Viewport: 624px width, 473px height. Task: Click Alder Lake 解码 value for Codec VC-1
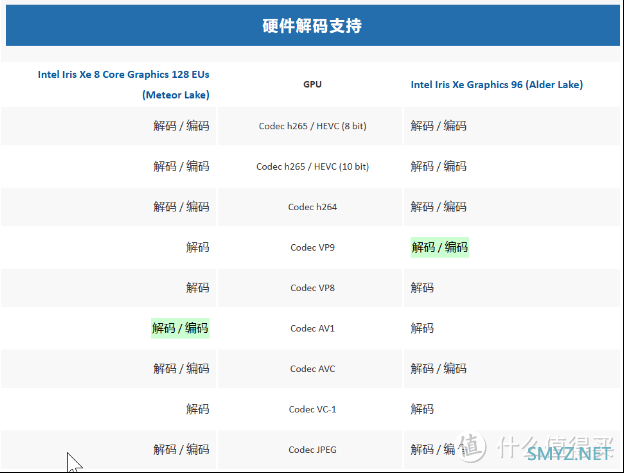point(422,409)
